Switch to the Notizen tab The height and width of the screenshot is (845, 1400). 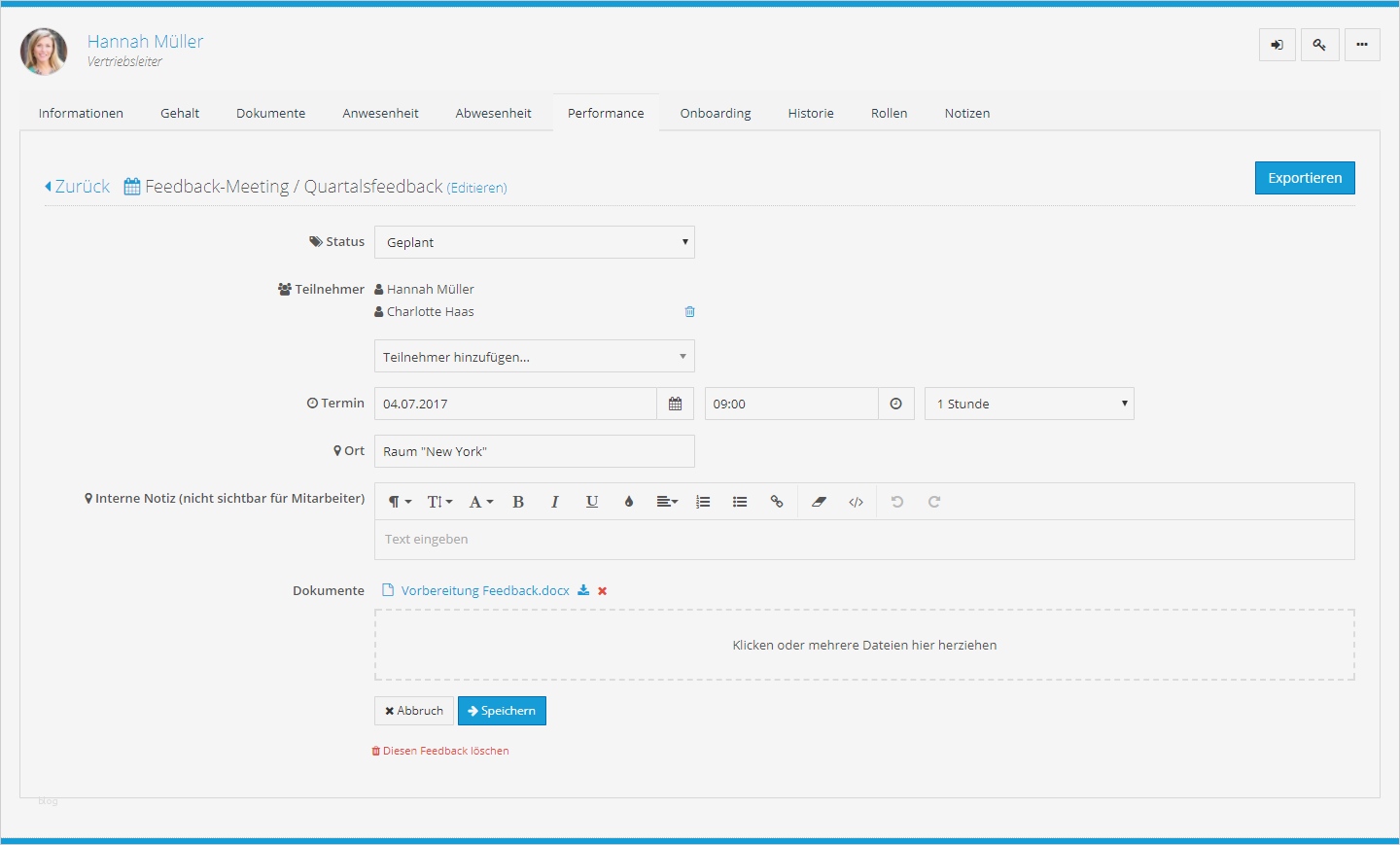click(967, 113)
